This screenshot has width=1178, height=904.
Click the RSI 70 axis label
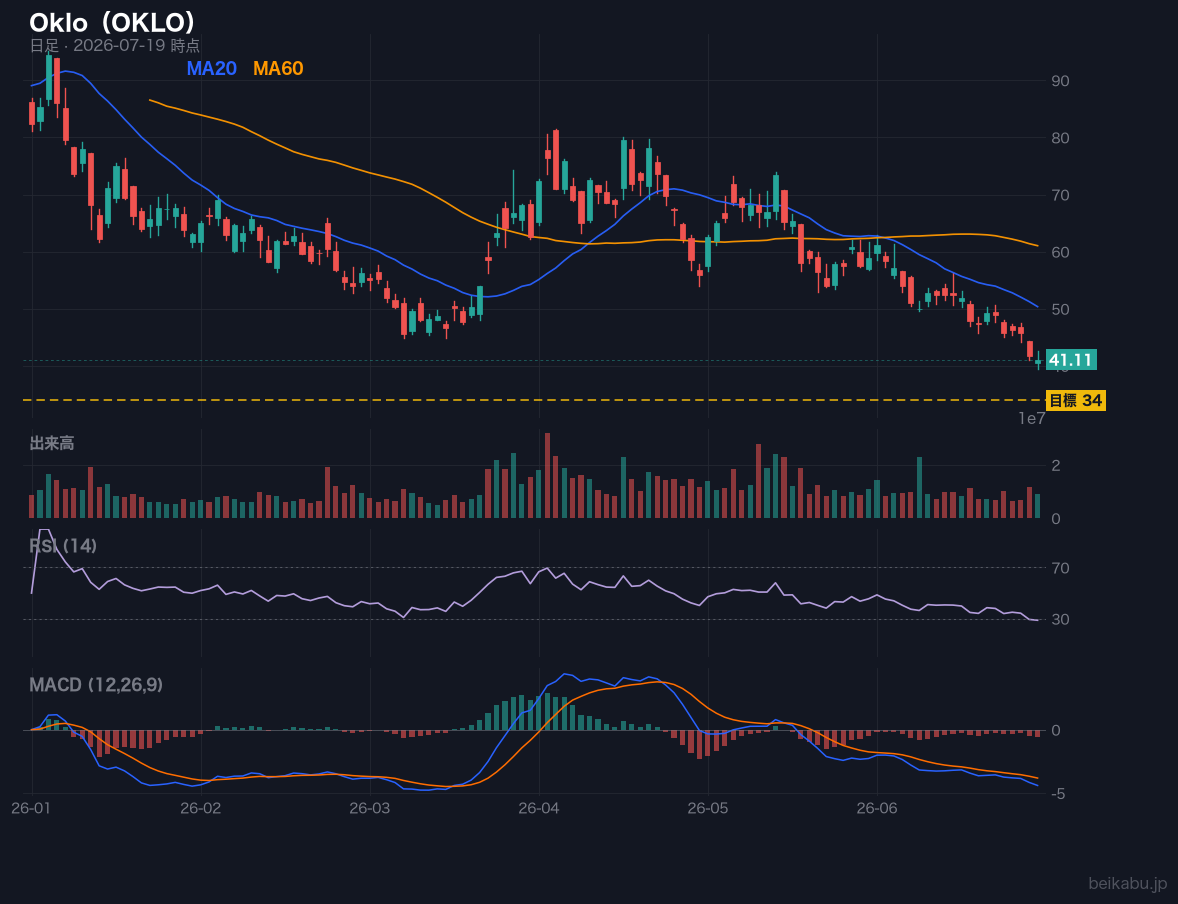(x=1060, y=568)
